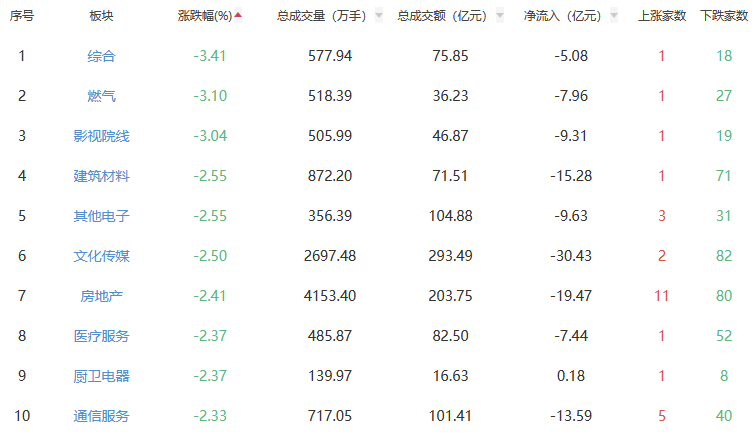This screenshot has height=435, width=753.
Task: Open the 综合 sector link
Action: pos(101,56)
